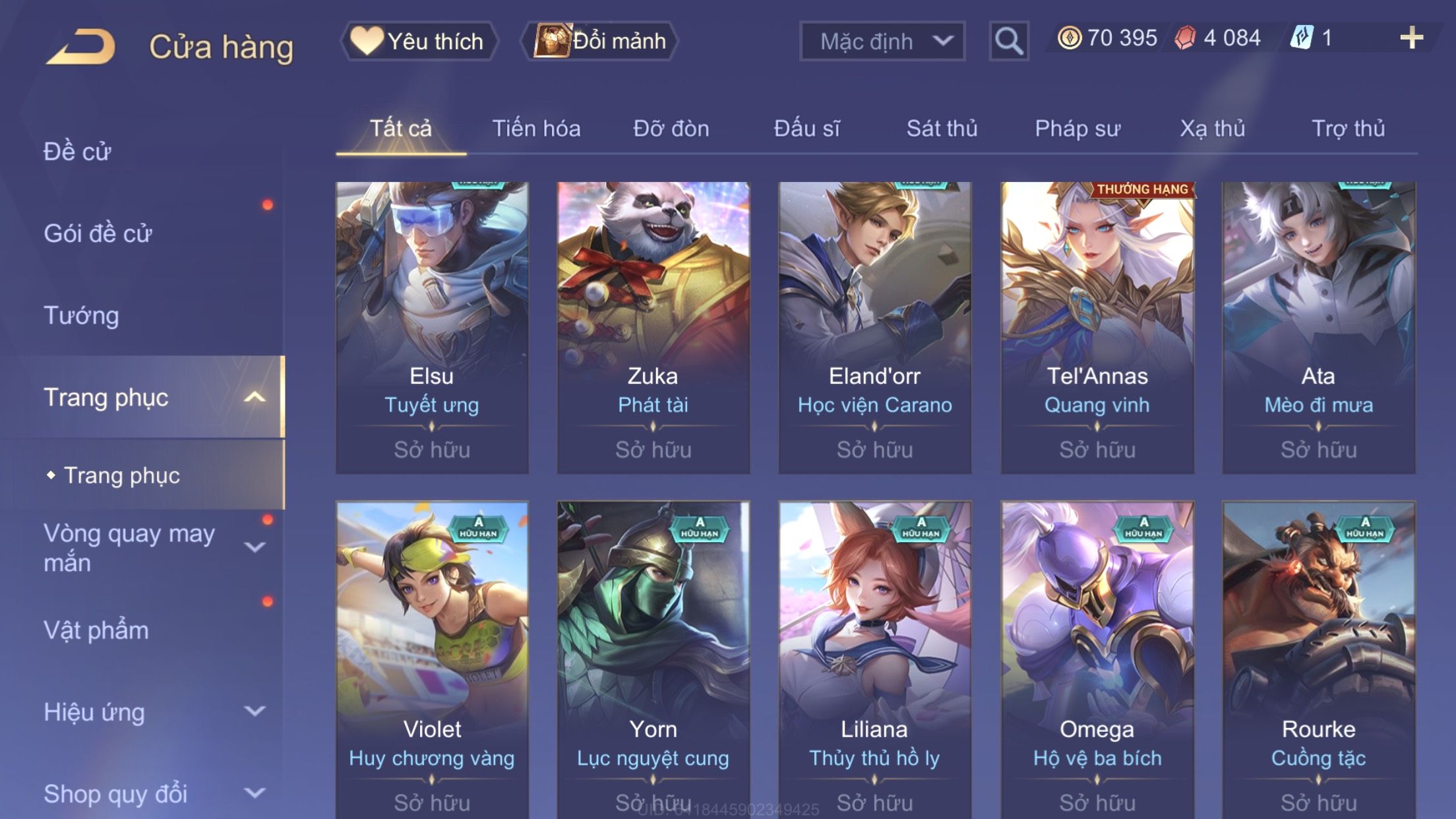
Task: Open the search magnifier icon
Action: [1009, 41]
